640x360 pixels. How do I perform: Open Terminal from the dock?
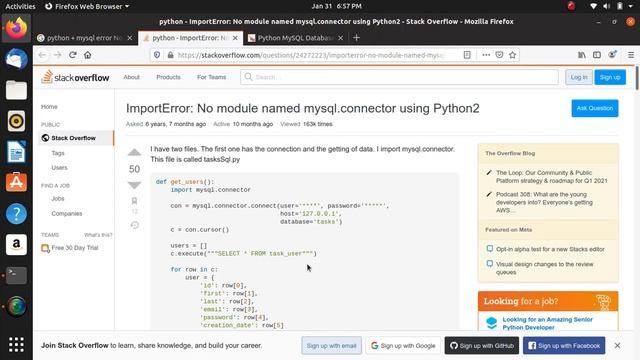(x=16, y=275)
